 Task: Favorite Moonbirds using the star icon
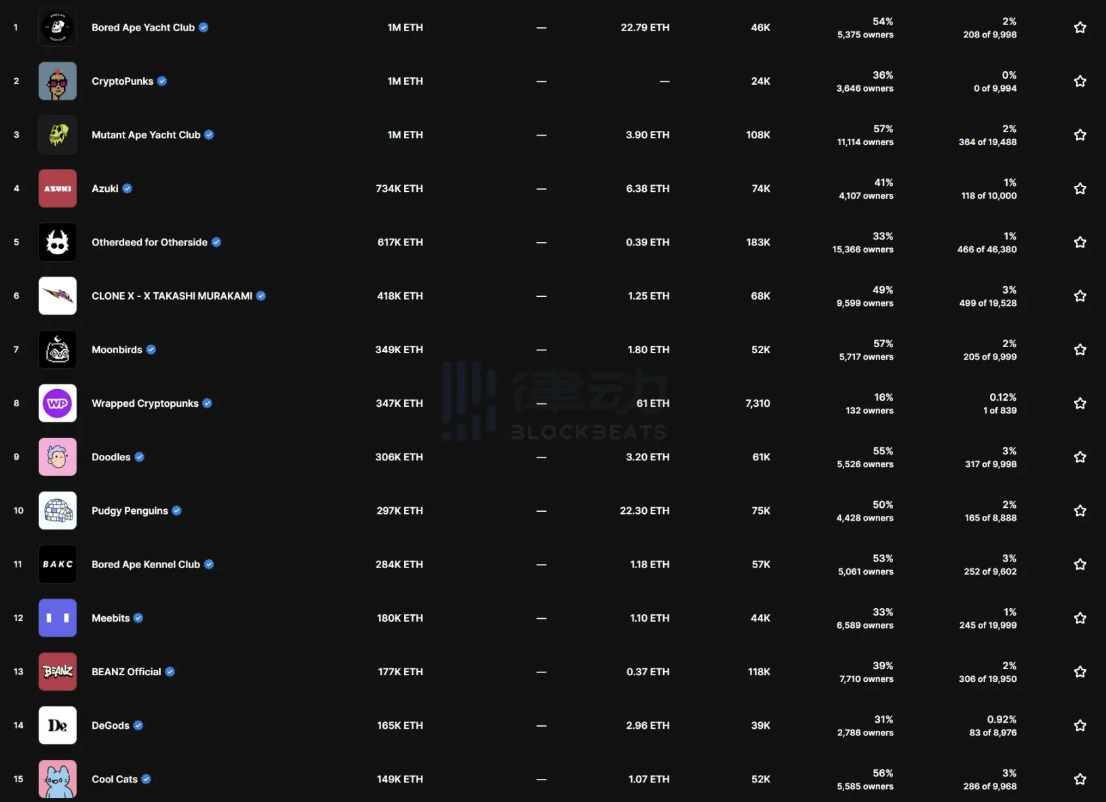point(1080,349)
